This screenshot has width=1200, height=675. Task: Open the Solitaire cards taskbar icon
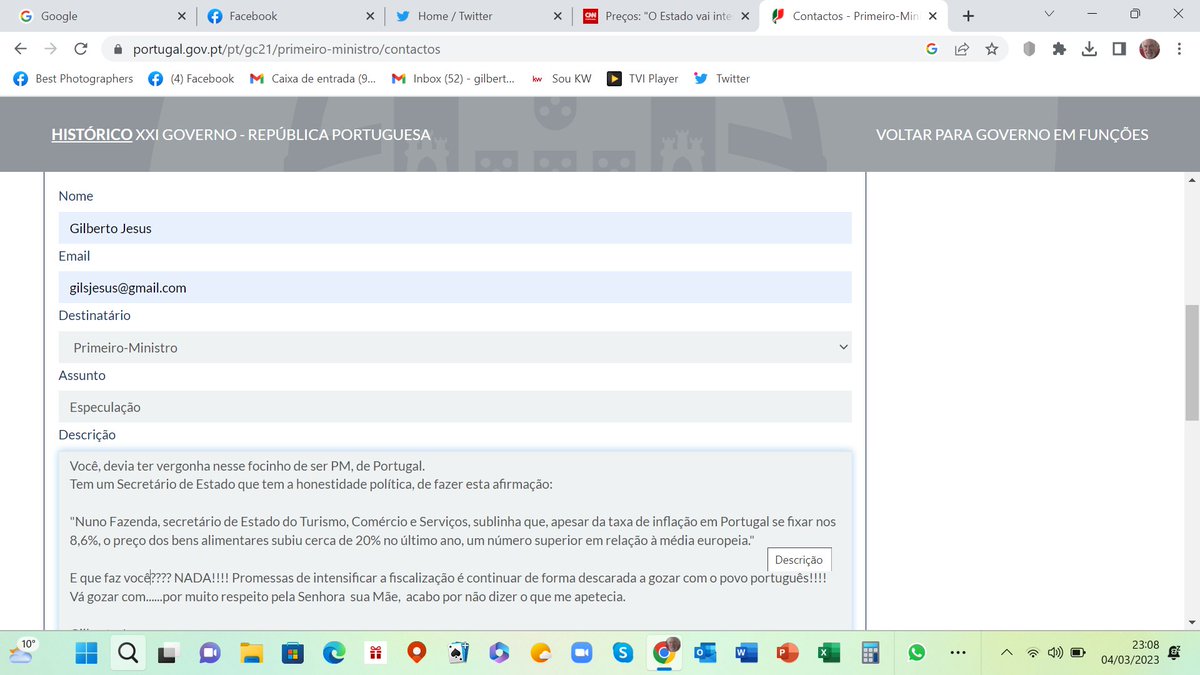pyautogui.click(x=457, y=653)
